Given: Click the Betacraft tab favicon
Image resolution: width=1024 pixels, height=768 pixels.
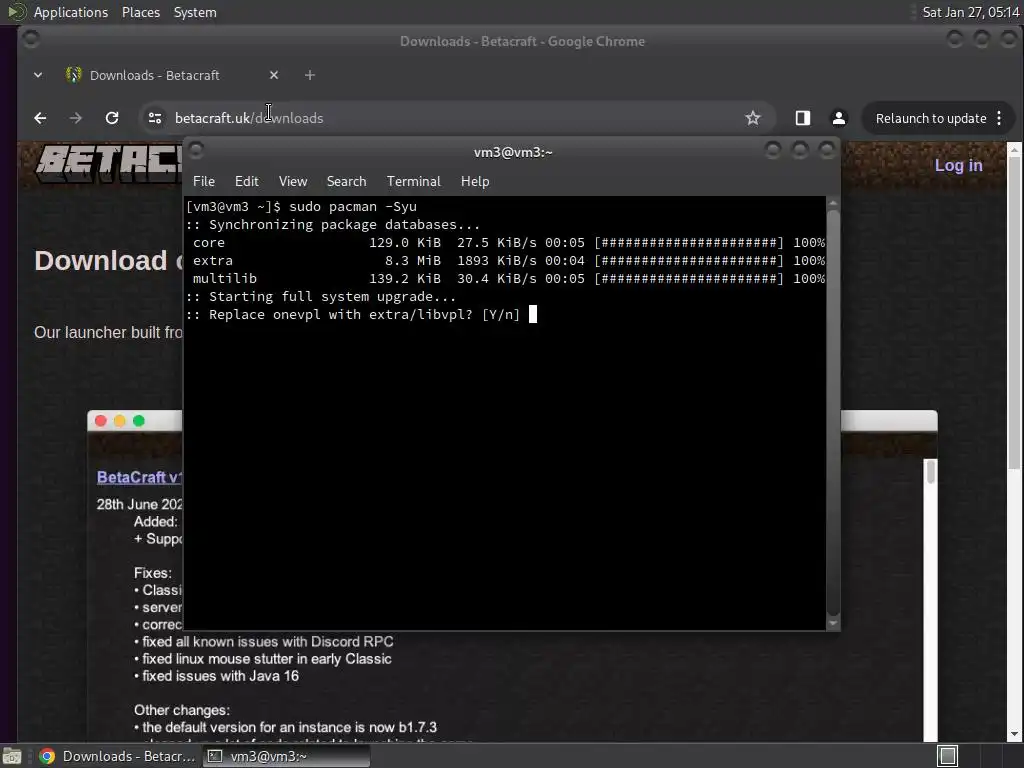Looking at the screenshot, I should click(x=73, y=75).
